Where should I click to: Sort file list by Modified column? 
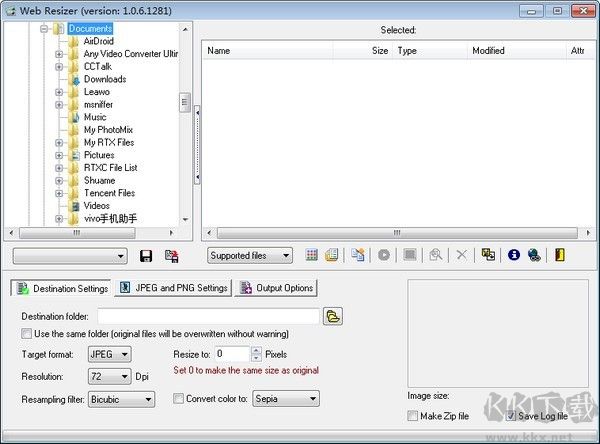(x=517, y=51)
